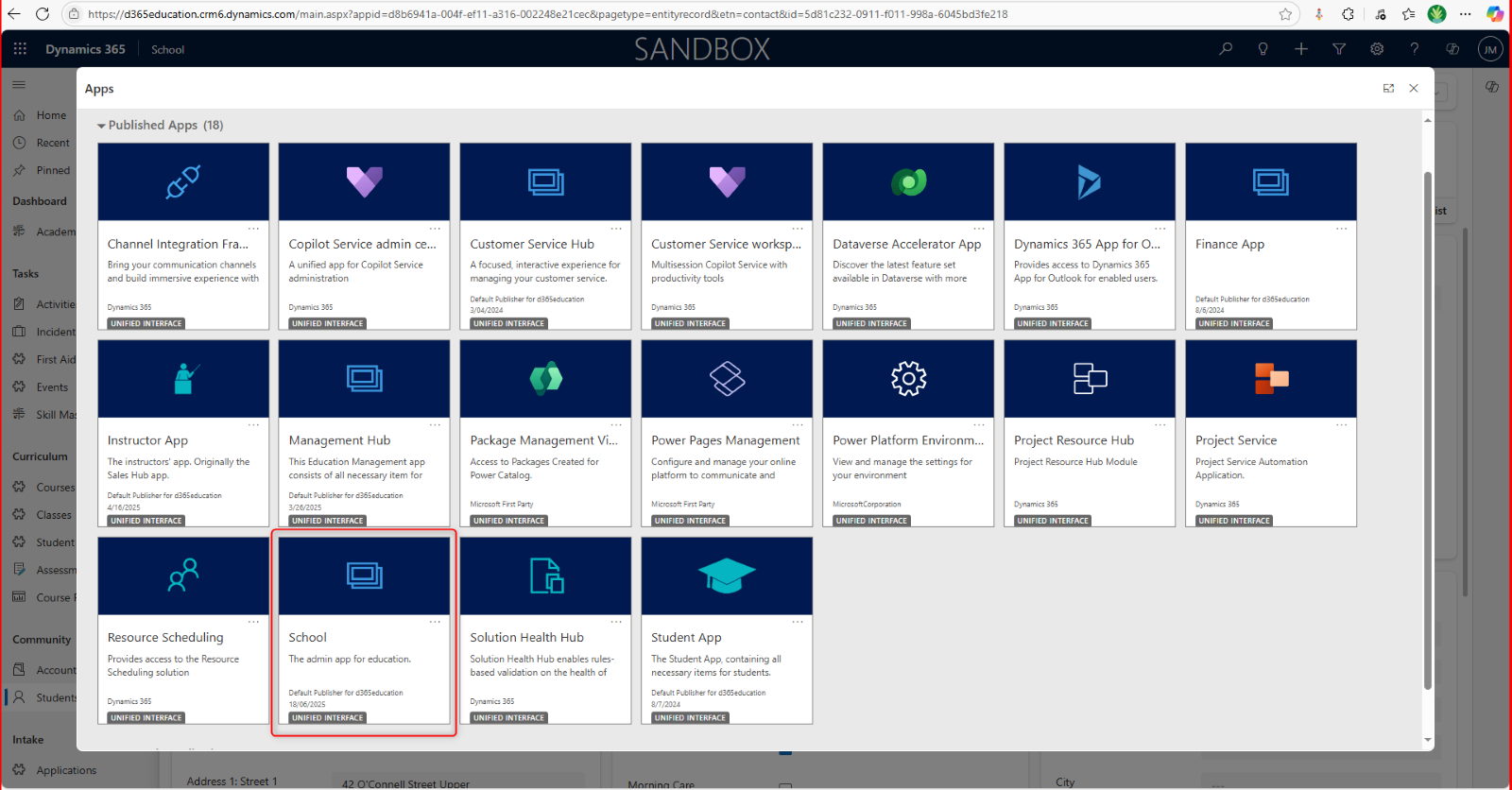
Task: Open the Resource Scheduling people icon
Action: click(x=183, y=575)
